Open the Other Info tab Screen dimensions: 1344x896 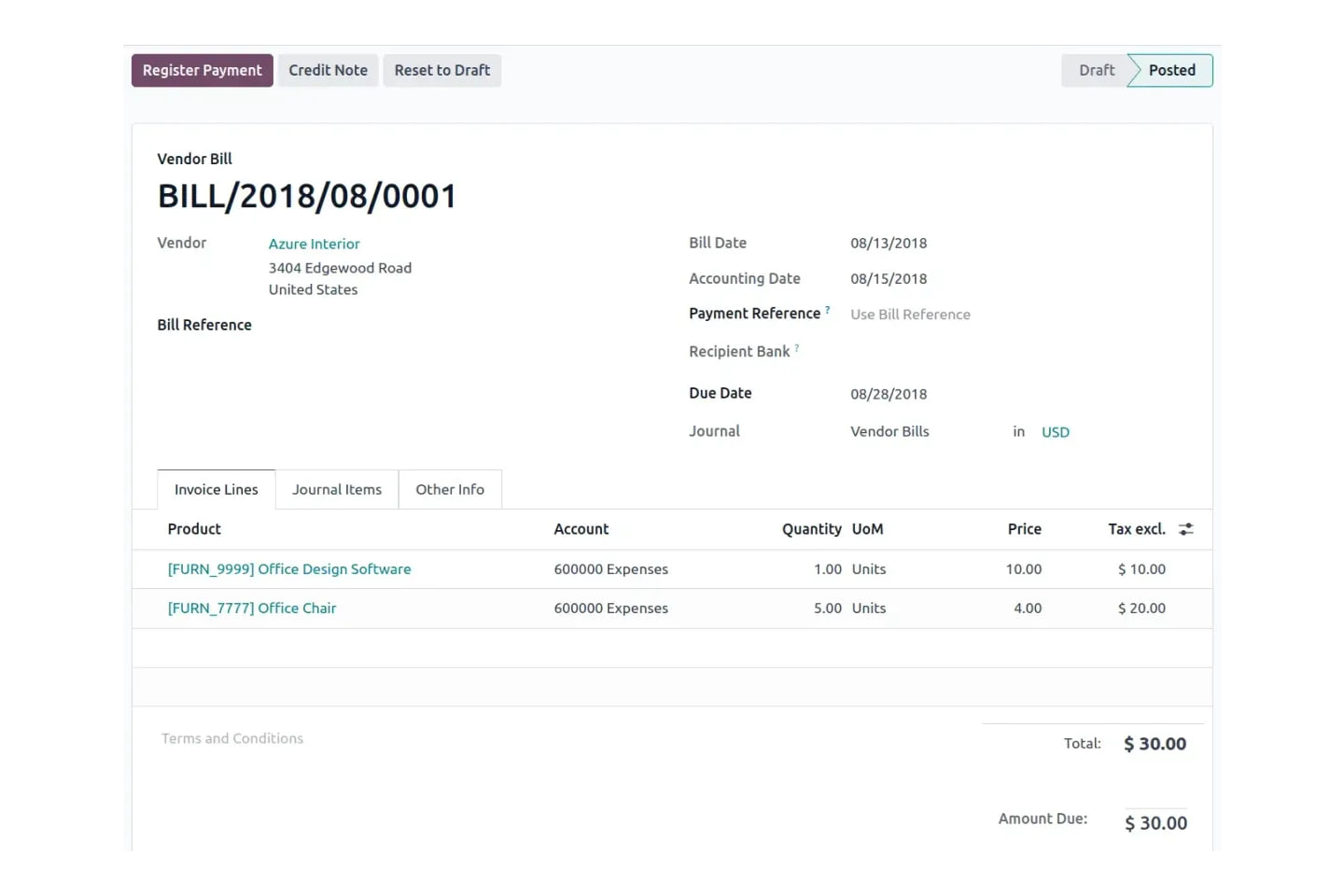click(450, 489)
